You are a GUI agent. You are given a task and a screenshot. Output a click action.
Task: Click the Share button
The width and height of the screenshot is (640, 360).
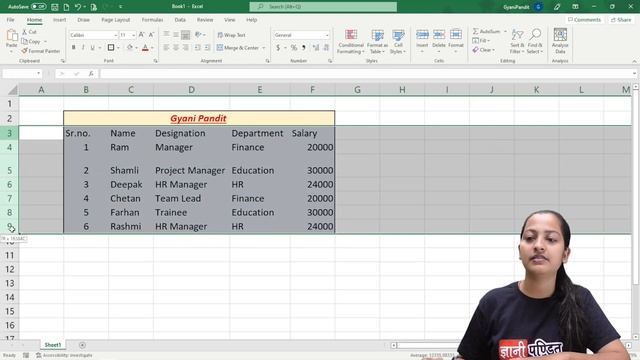point(621,20)
